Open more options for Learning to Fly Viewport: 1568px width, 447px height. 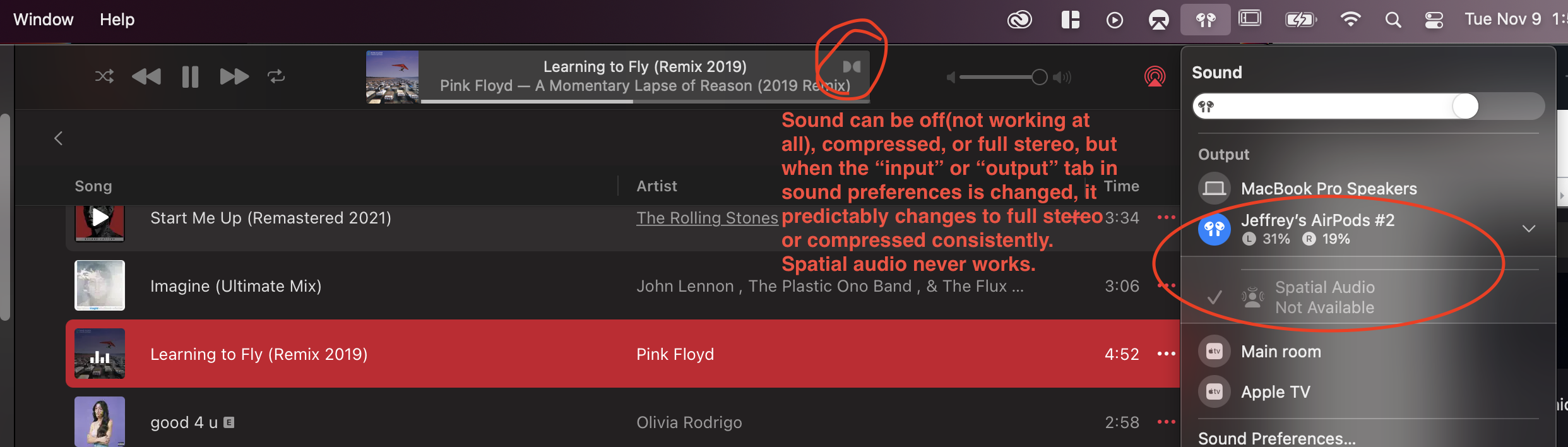click(x=1166, y=354)
